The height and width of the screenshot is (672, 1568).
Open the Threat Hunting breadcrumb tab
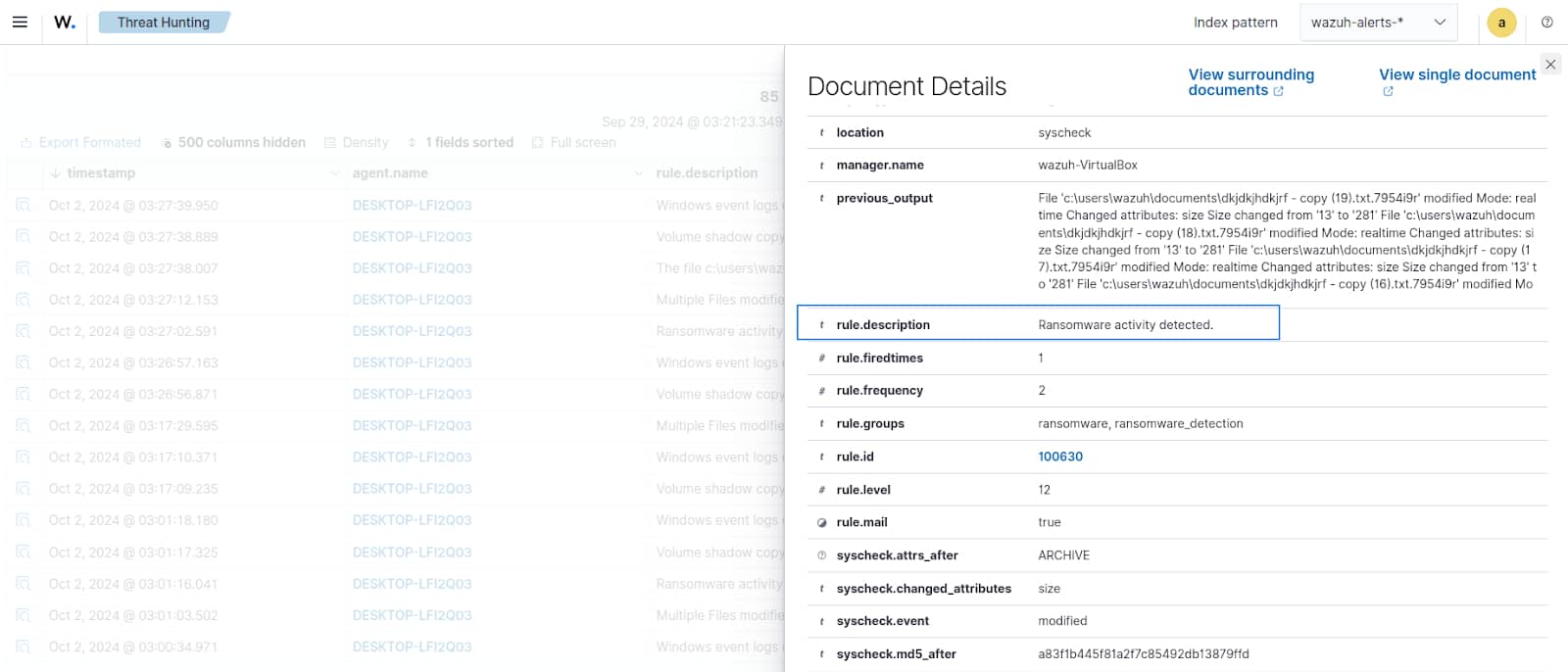click(x=164, y=23)
